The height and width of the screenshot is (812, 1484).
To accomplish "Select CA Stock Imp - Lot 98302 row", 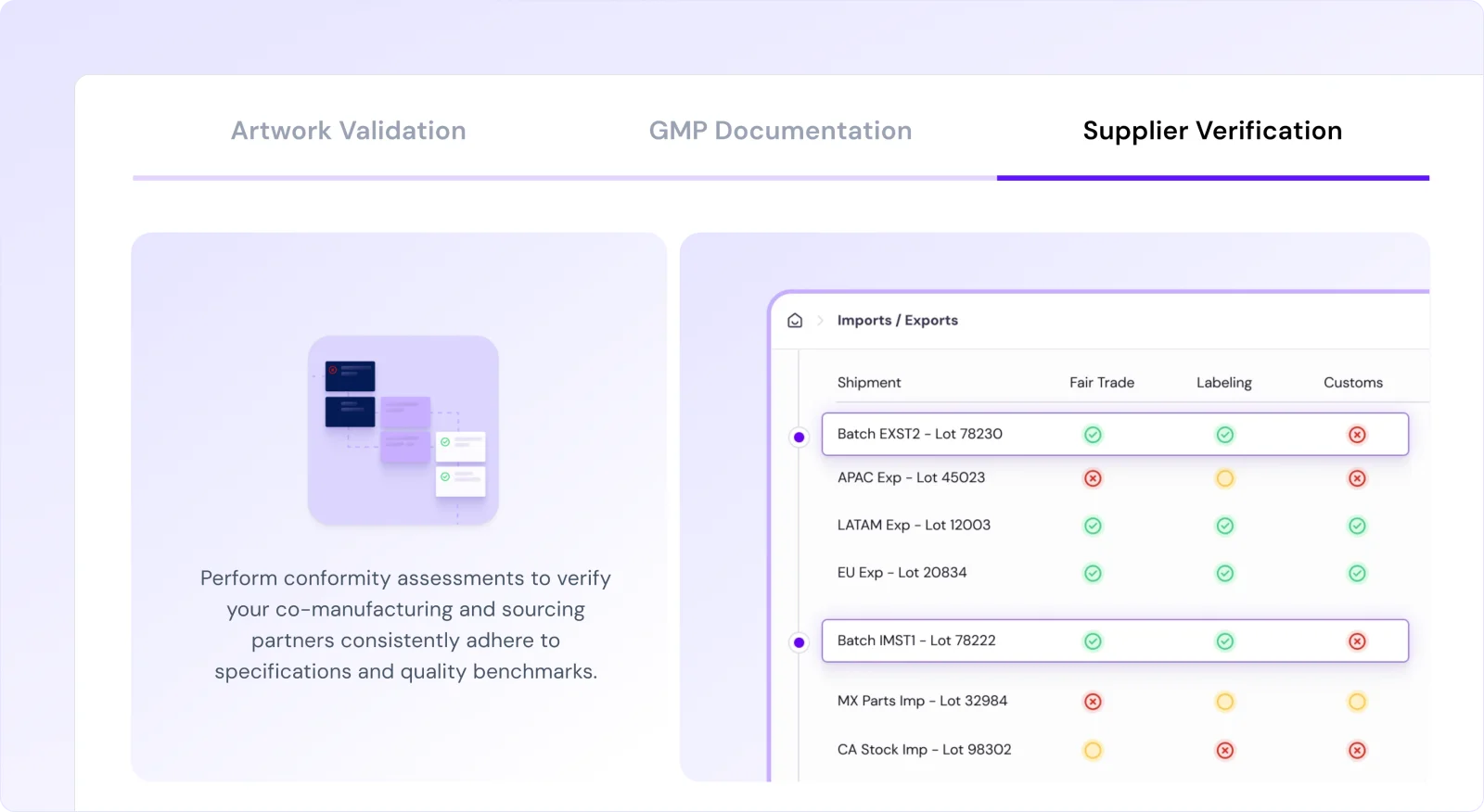I will coord(1115,750).
